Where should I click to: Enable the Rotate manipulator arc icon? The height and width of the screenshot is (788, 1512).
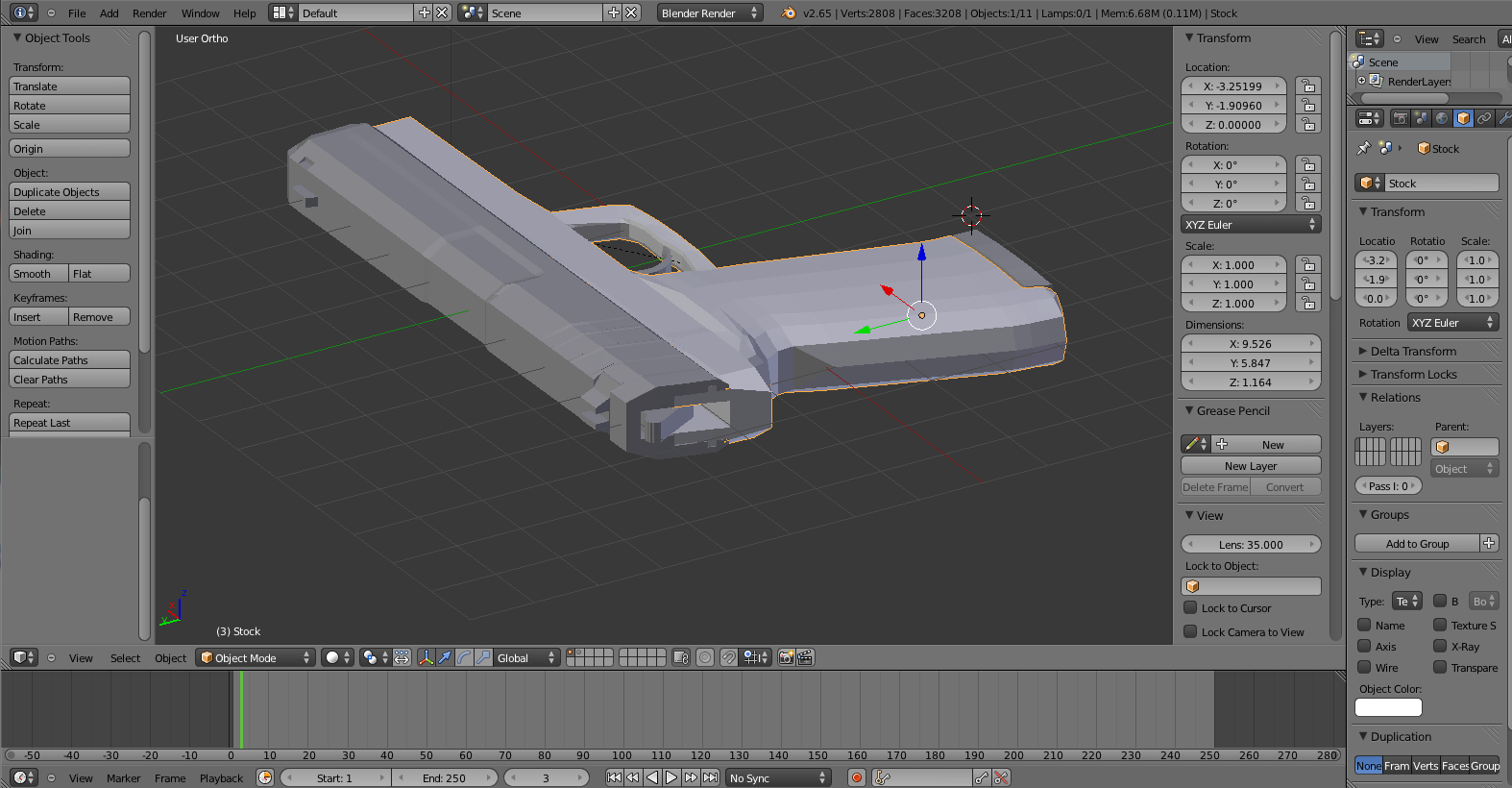click(464, 657)
